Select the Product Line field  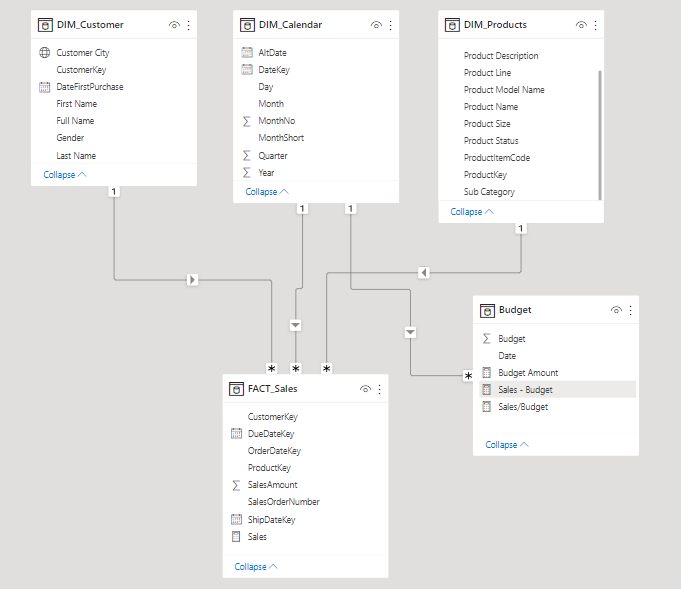tap(488, 73)
